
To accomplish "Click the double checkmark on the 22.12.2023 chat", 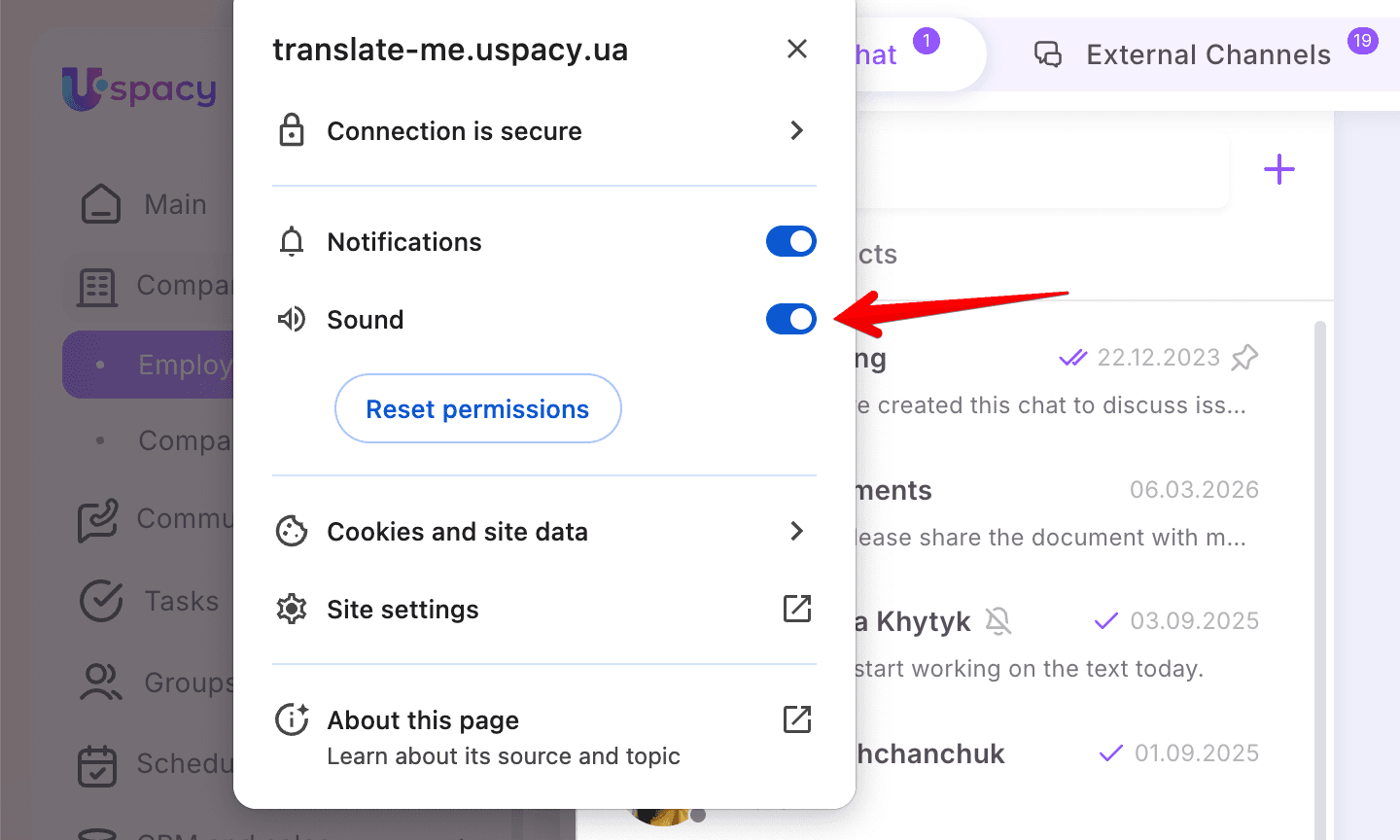I will (x=1073, y=358).
